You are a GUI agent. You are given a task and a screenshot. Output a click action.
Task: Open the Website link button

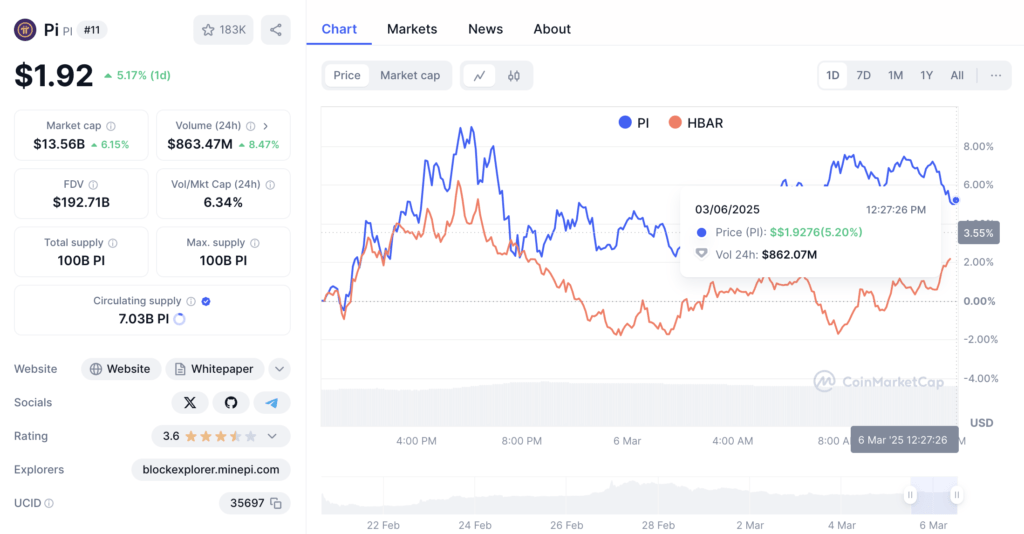[x=120, y=369]
